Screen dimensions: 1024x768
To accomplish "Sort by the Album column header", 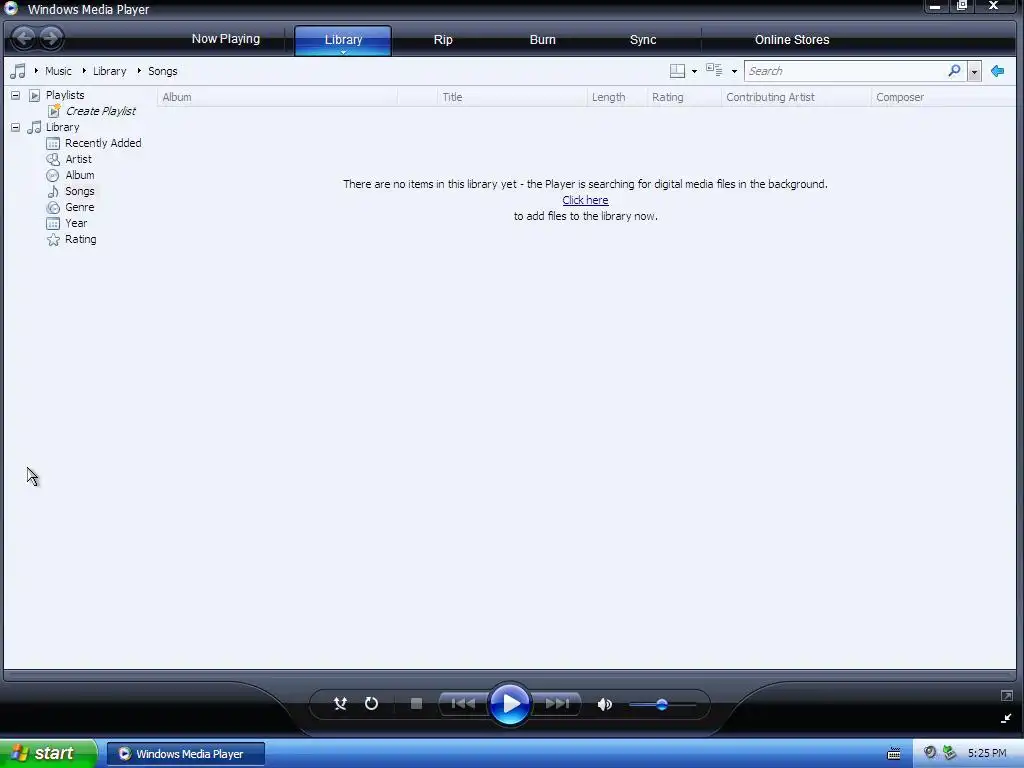I will click(277, 97).
